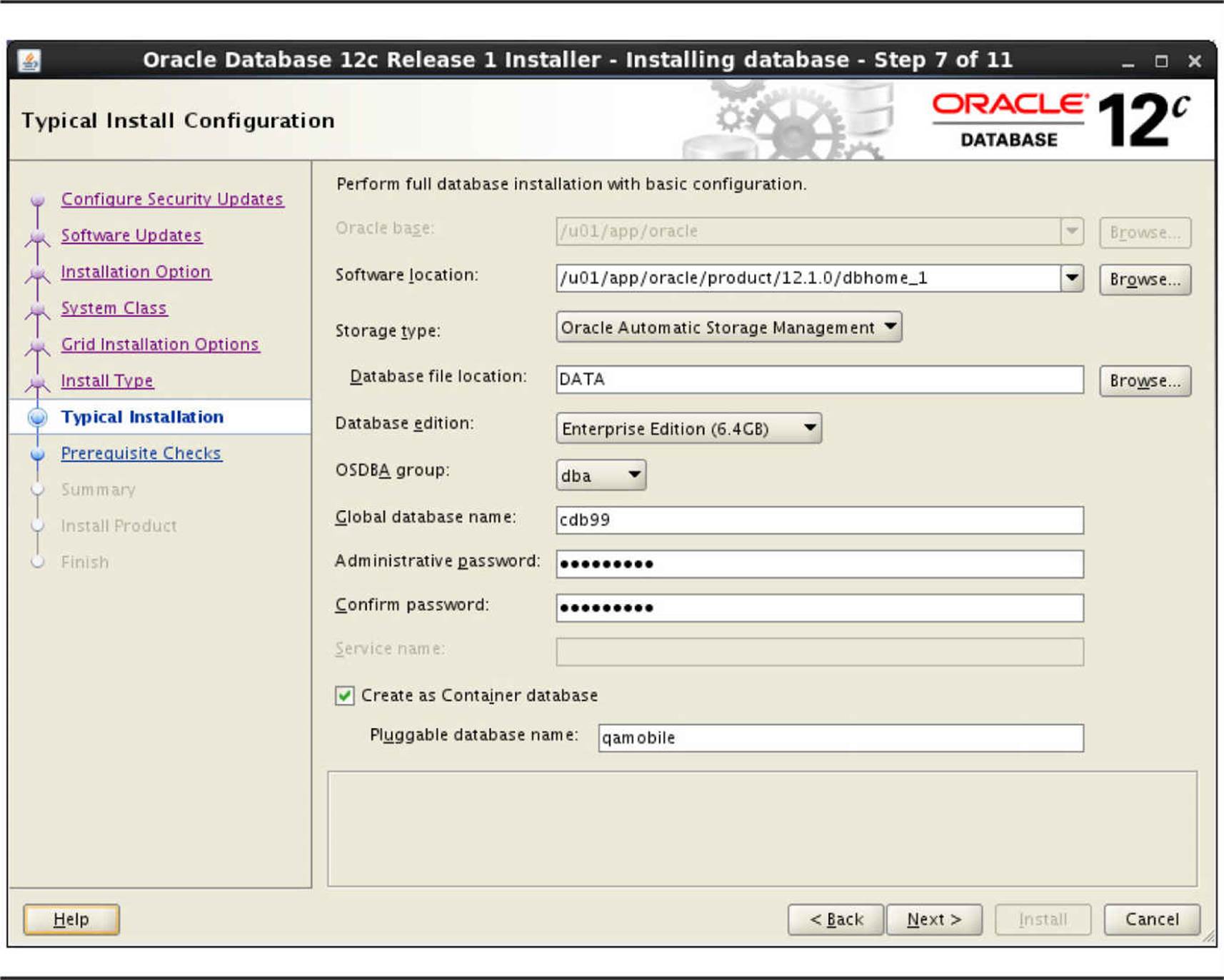Screen dimensions: 1224x980
Task: Go to Prerequisite Checks step
Action: [141, 454]
